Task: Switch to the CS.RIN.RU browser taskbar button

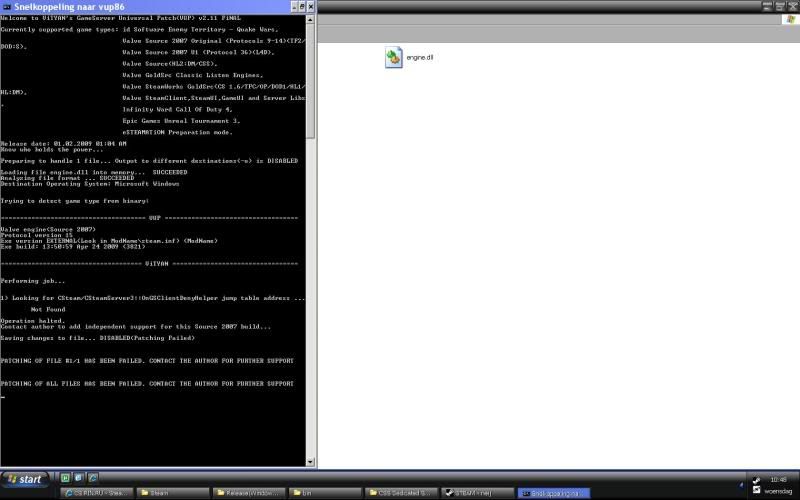Action: pyautogui.click(x=97, y=493)
